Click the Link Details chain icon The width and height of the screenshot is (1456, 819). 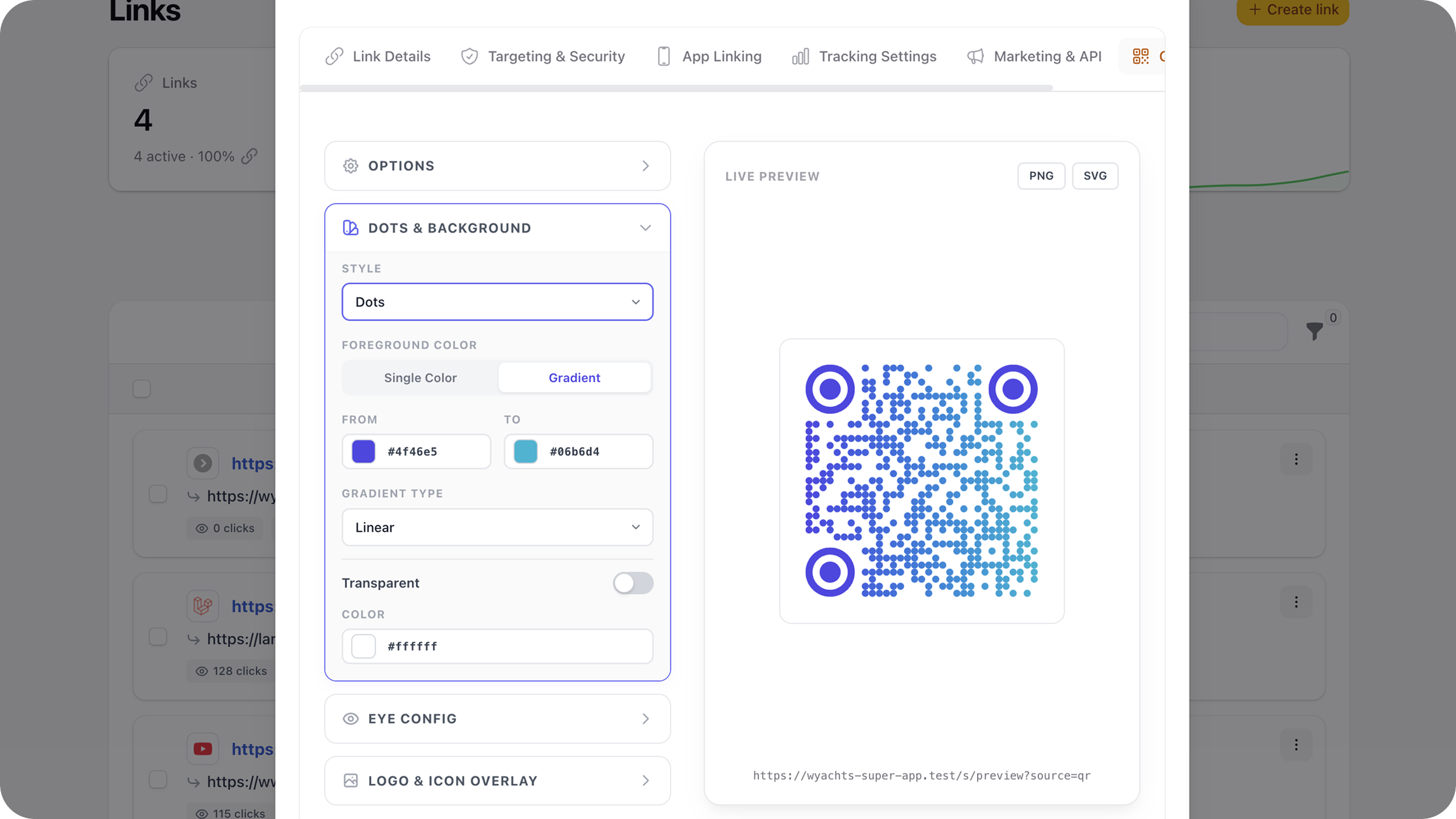(x=334, y=56)
